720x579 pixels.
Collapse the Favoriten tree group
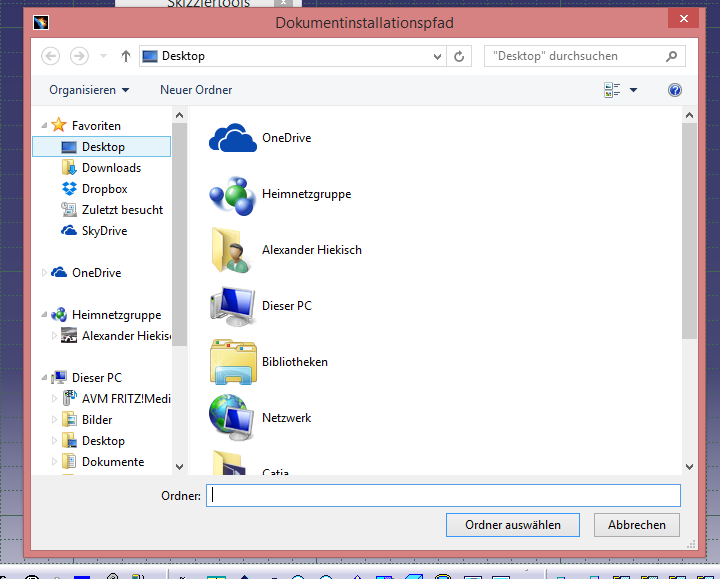coord(44,125)
